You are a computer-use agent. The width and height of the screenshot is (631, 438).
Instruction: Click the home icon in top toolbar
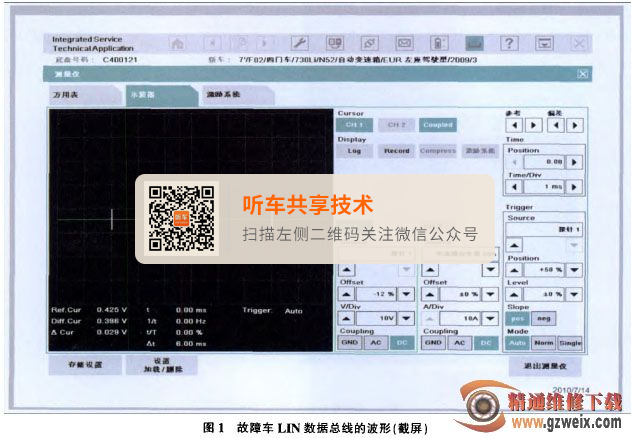click(x=177, y=43)
